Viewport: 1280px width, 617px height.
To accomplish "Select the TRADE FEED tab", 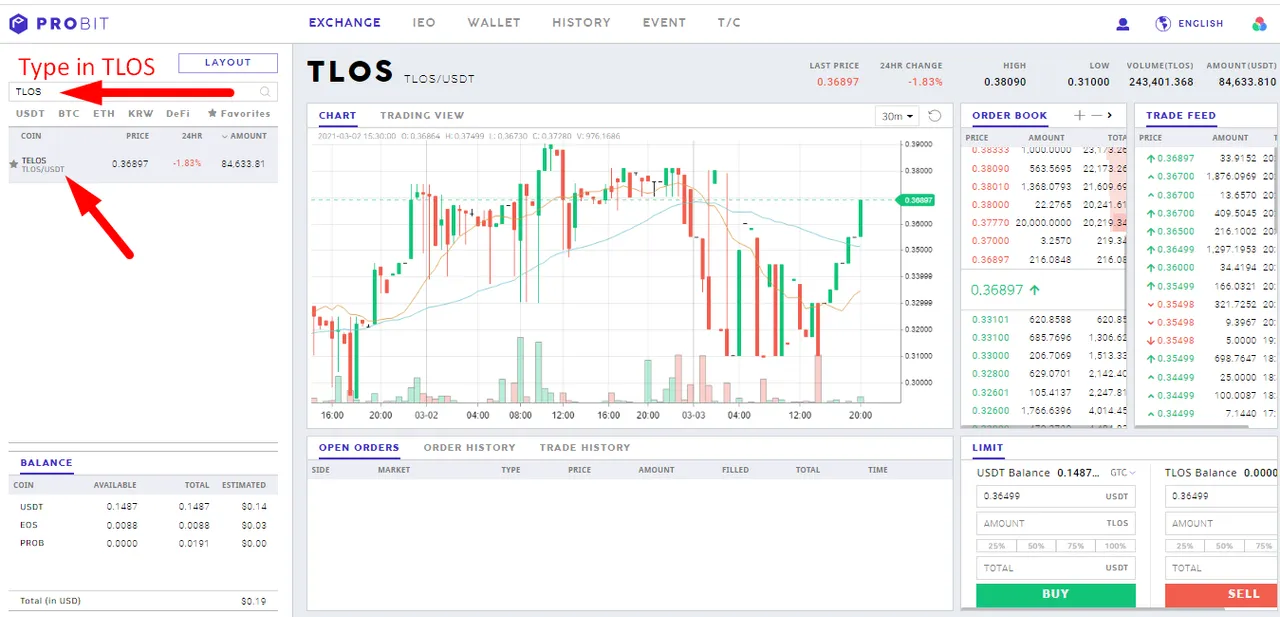I will [1181, 116].
